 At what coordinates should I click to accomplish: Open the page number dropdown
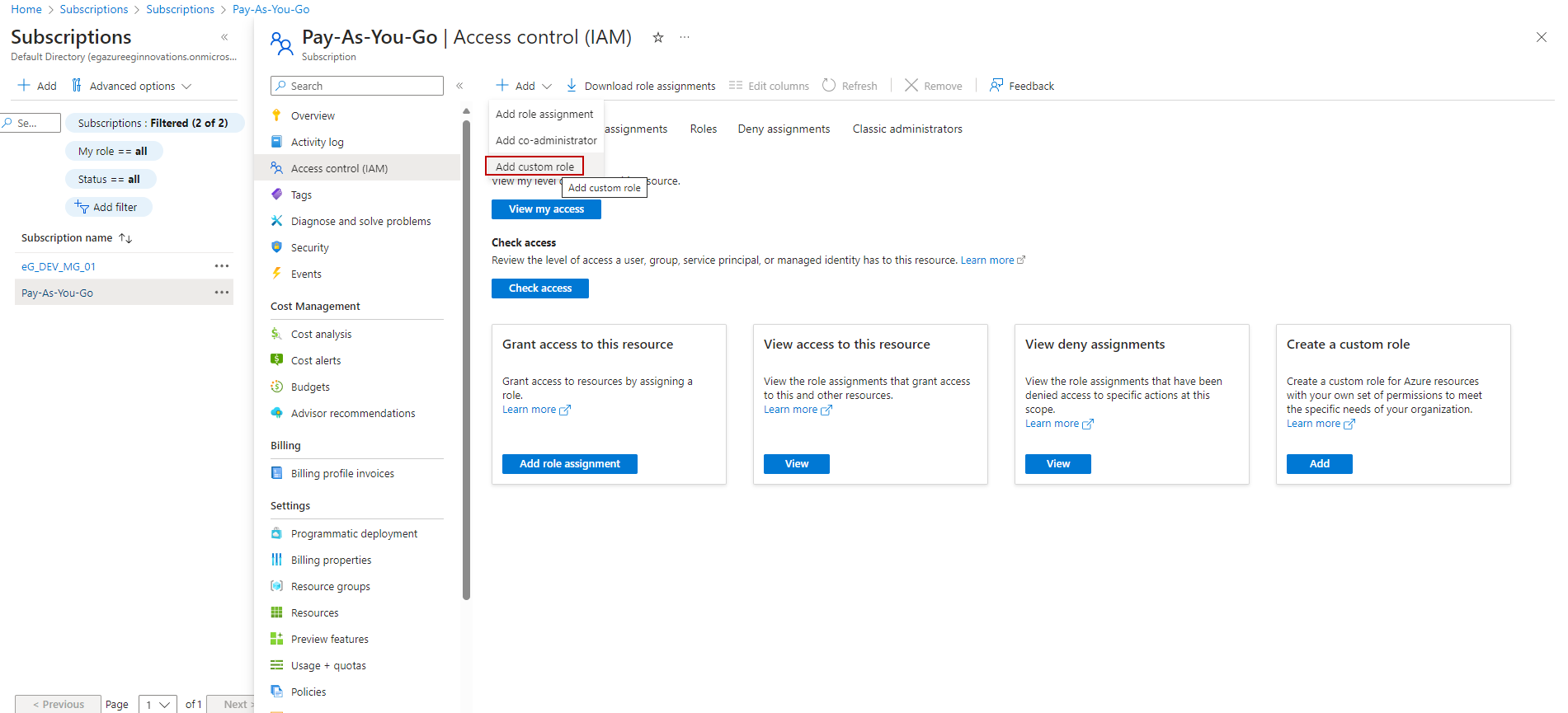pos(158,704)
